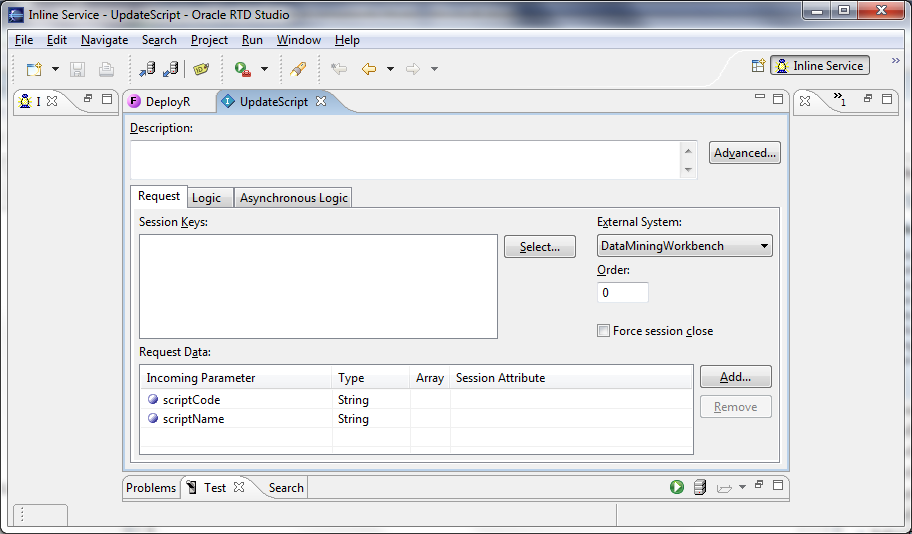
Task: Select the Inline Service perspective button
Action: (x=820, y=66)
